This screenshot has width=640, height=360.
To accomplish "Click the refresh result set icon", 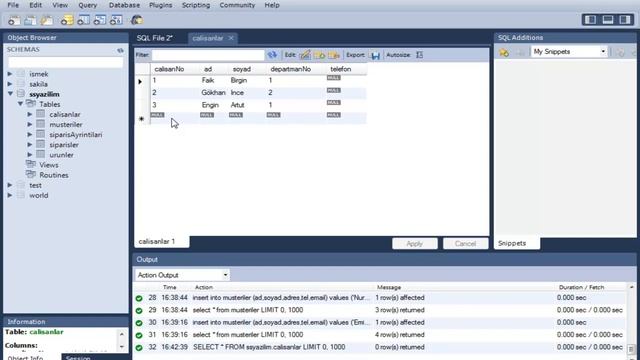I will tap(272, 55).
